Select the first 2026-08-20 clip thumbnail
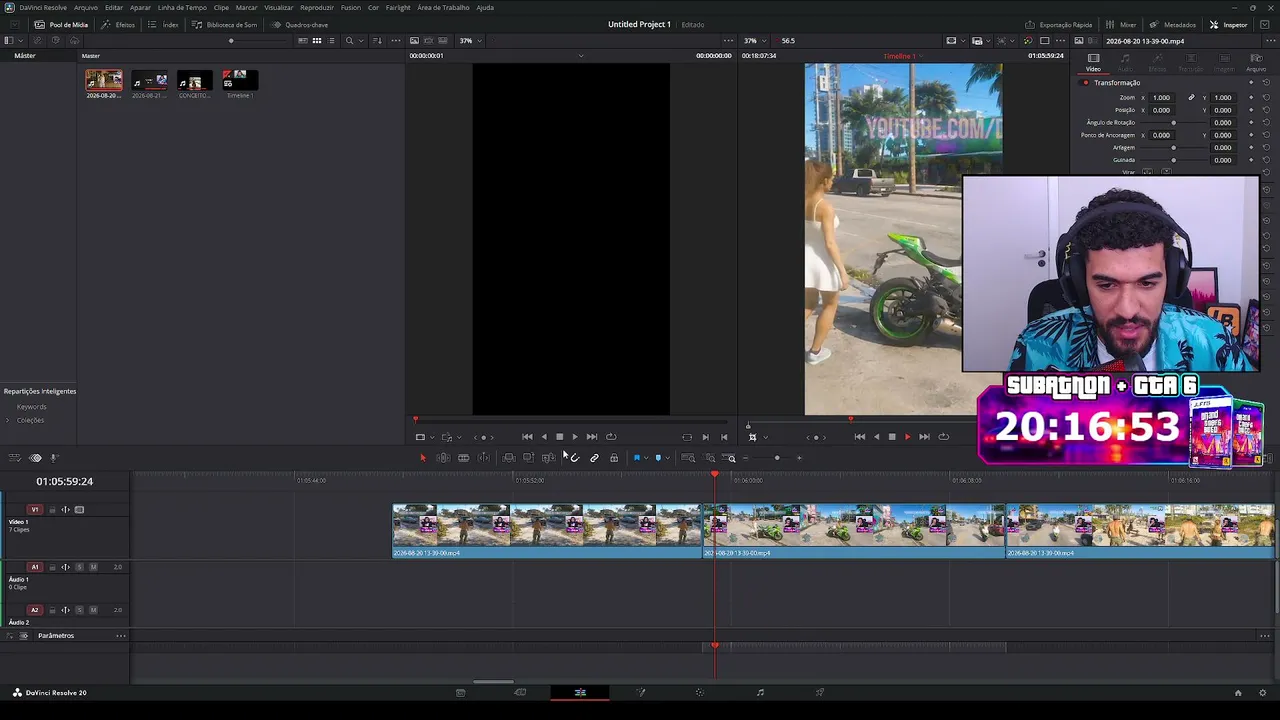The height and width of the screenshot is (720, 1280). pyautogui.click(x=104, y=81)
